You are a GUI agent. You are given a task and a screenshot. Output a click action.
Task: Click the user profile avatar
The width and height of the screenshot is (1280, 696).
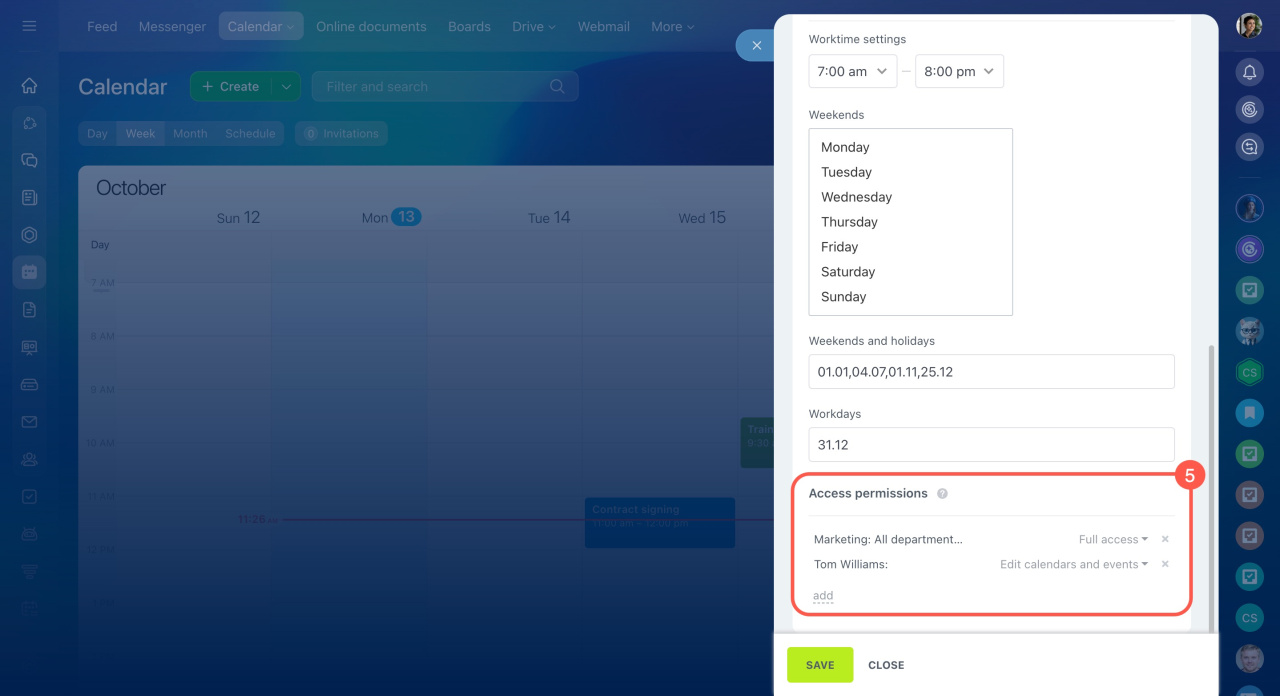[x=1249, y=26]
